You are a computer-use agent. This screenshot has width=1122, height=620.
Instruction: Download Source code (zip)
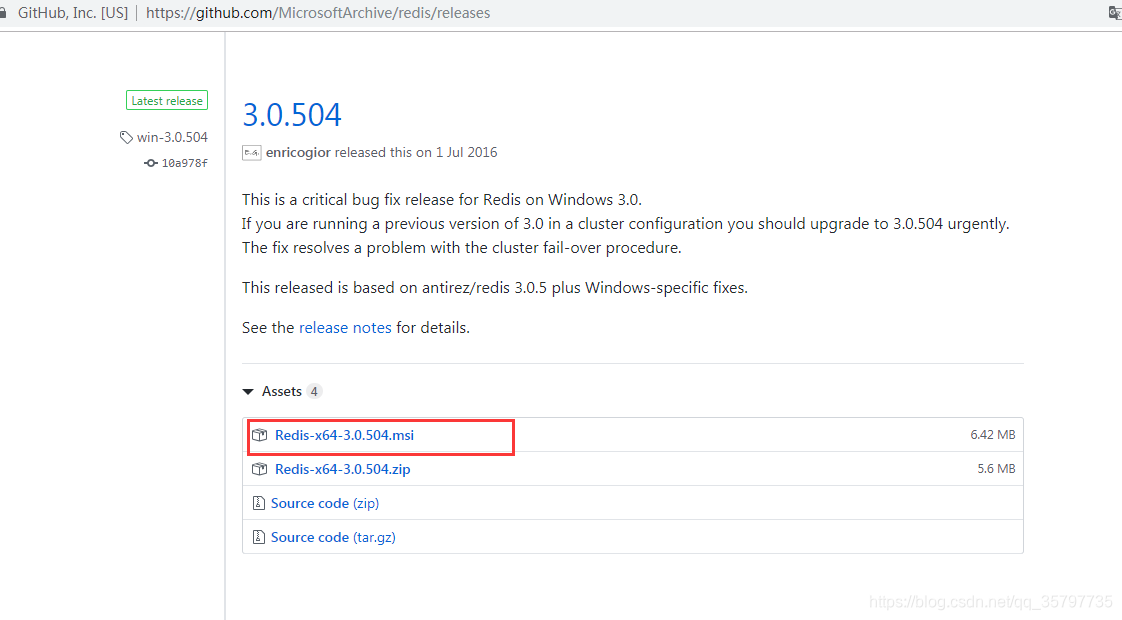[325, 503]
